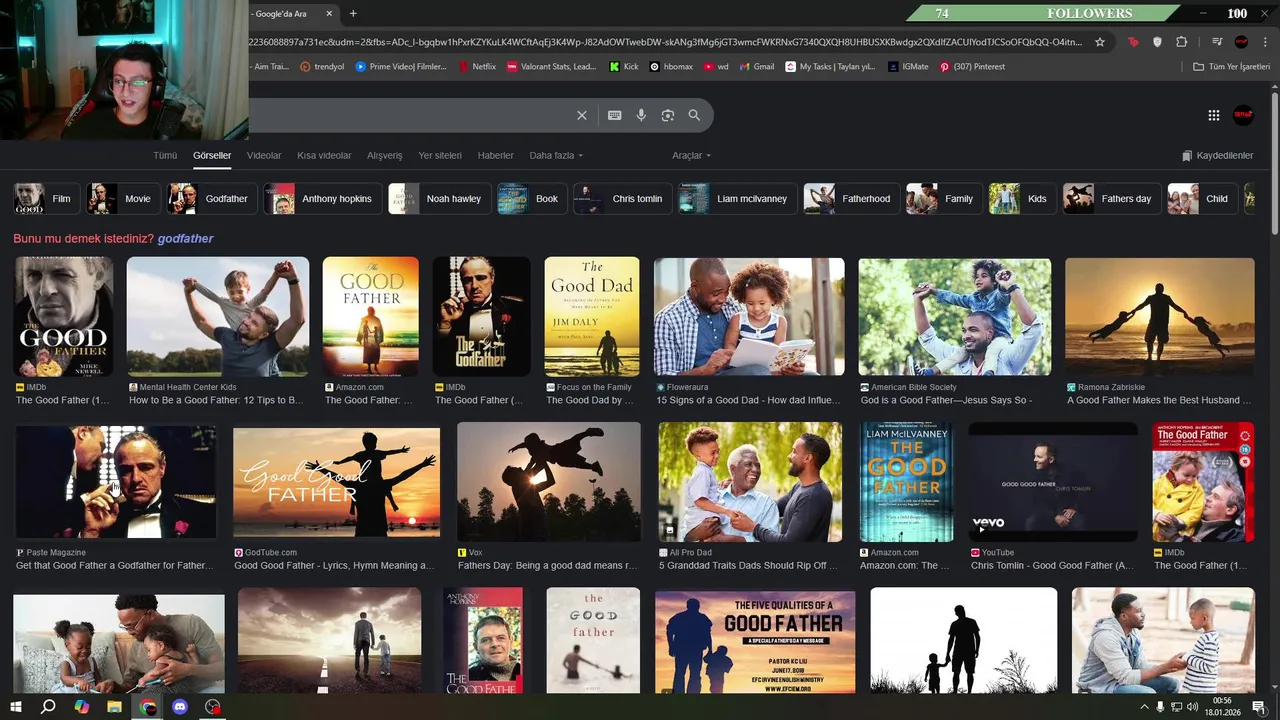Submit search with the magnifier icon

(x=694, y=115)
